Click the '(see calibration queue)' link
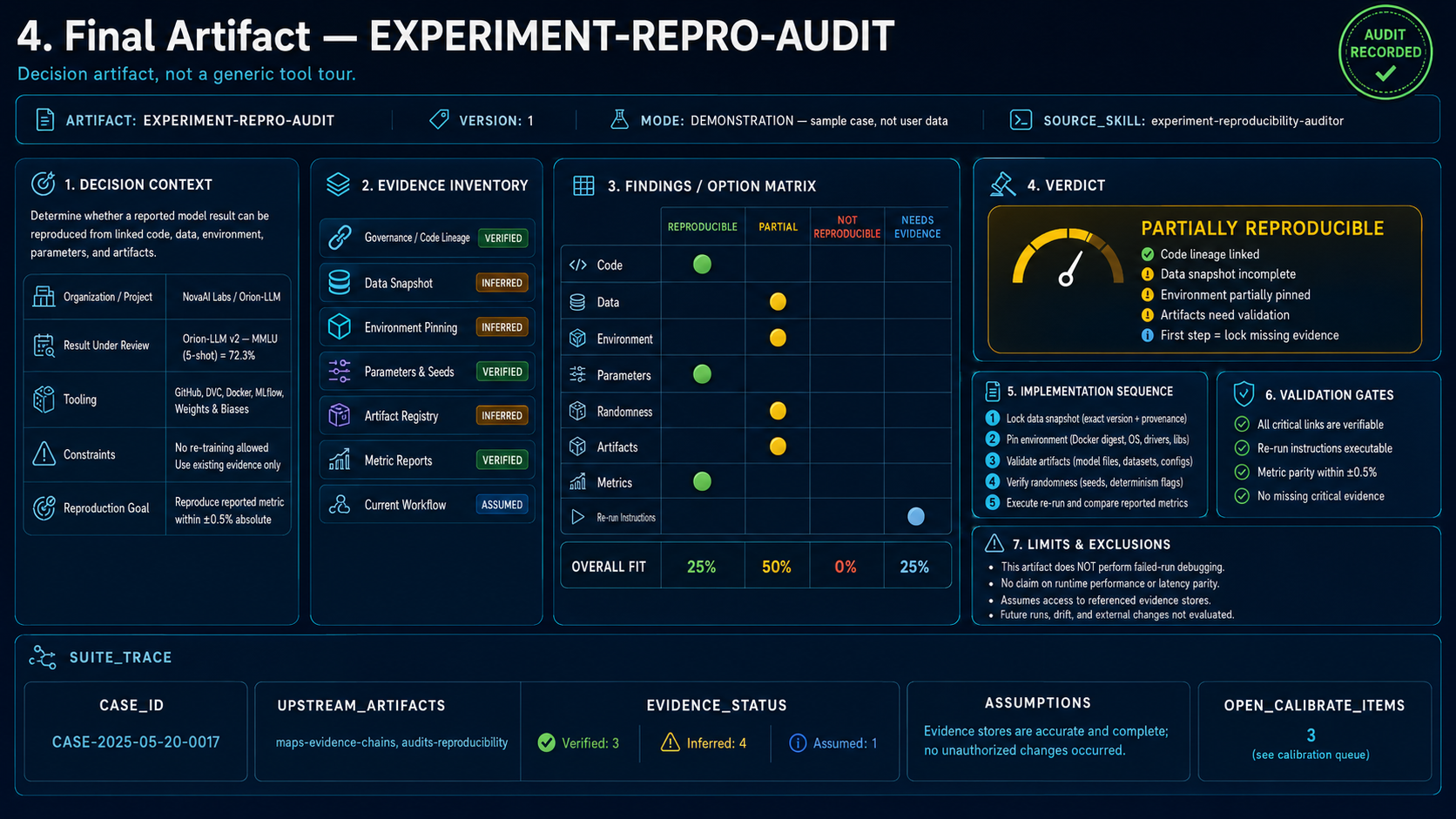The width and height of the screenshot is (1456, 819). [x=1311, y=755]
